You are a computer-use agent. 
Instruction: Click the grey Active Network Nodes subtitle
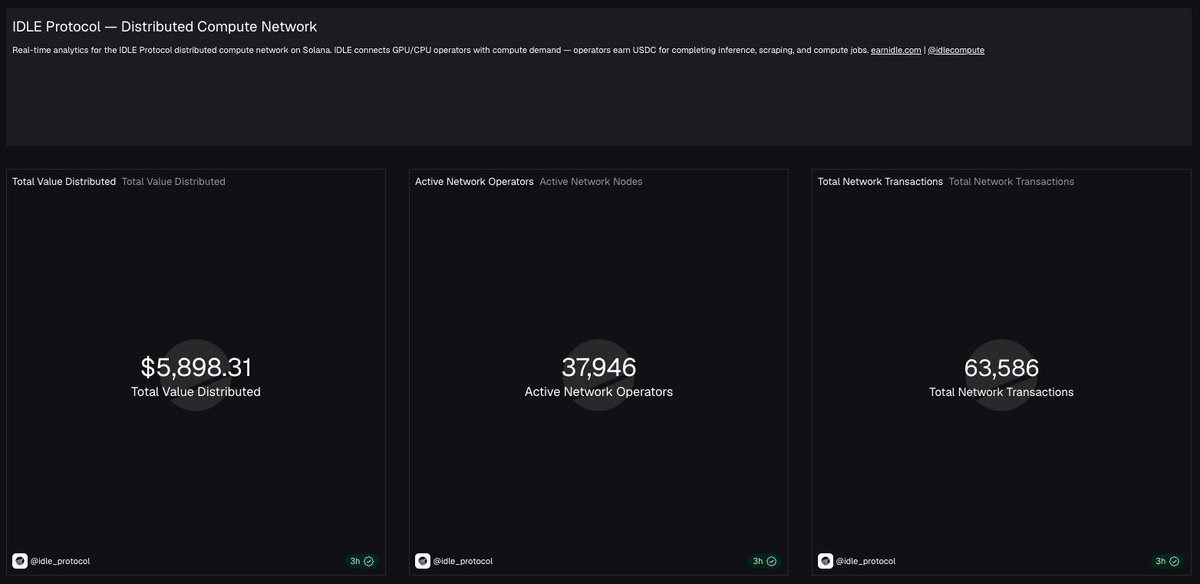591,182
